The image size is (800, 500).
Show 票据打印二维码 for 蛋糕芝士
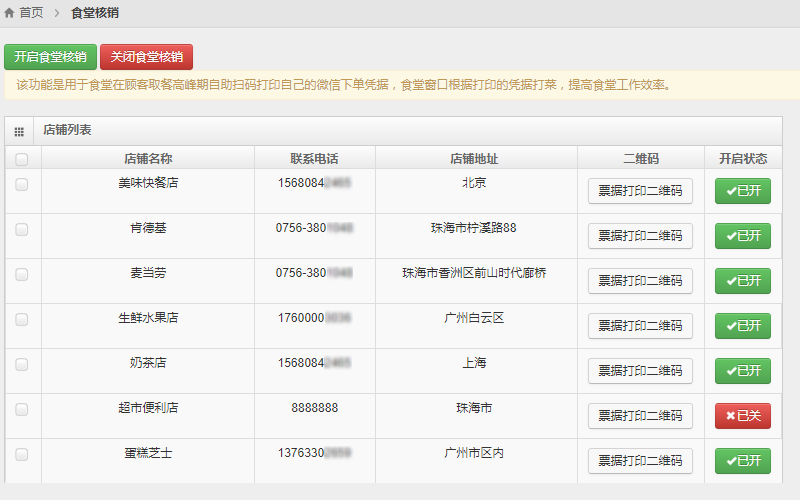(640, 461)
